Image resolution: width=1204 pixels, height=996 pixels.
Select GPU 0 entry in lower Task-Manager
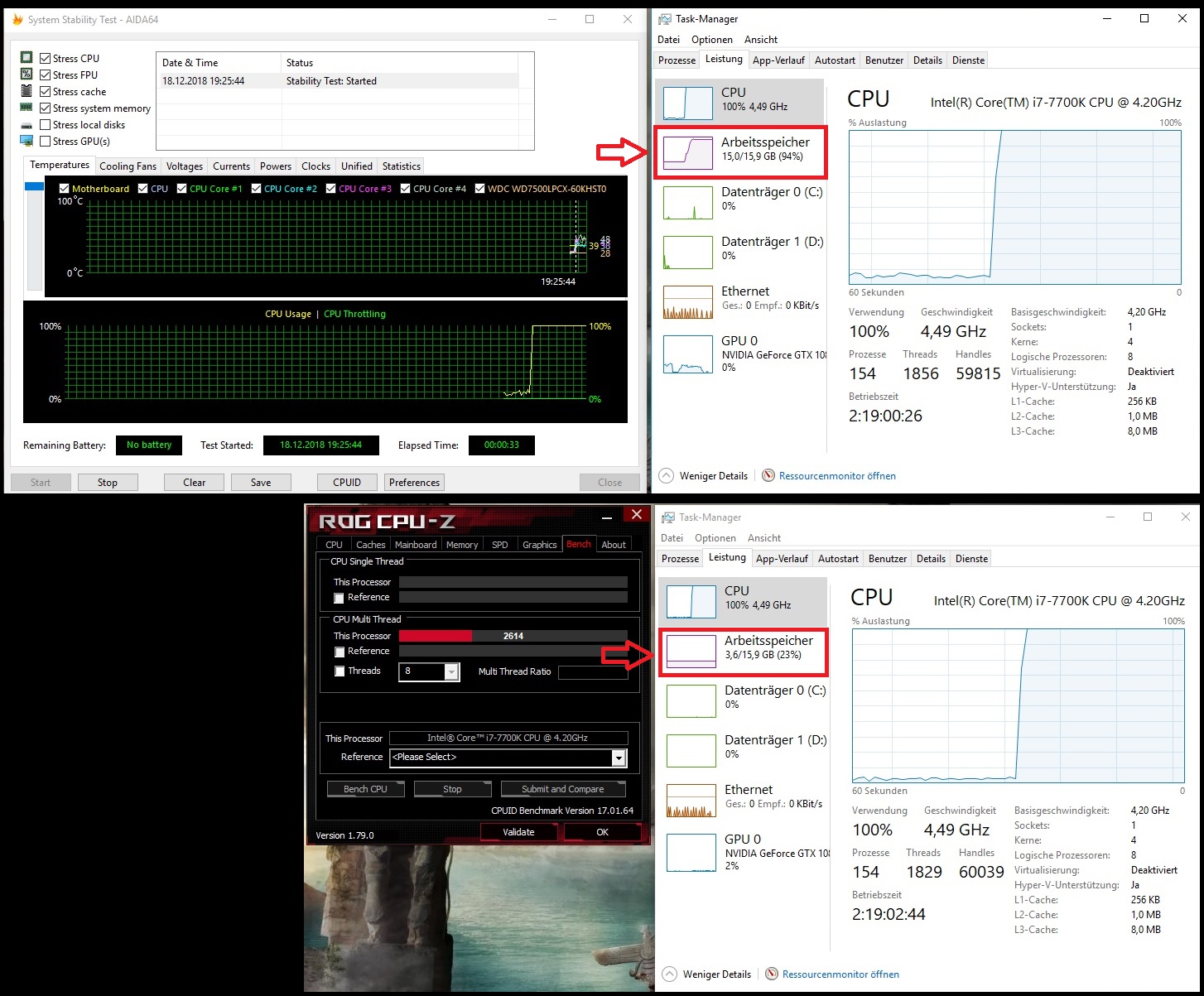coord(744,851)
